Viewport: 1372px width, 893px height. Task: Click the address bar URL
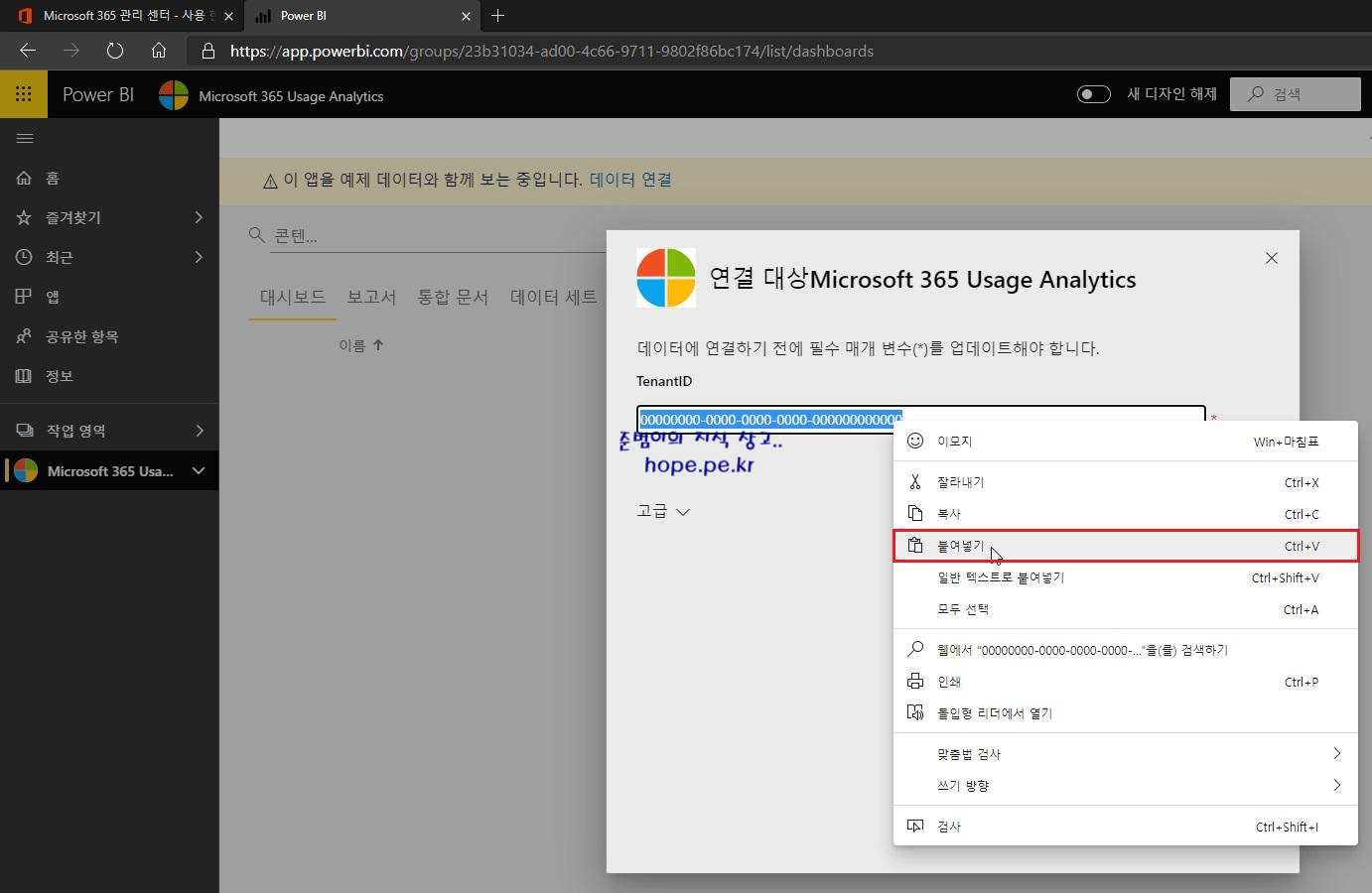tap(552, 51)
